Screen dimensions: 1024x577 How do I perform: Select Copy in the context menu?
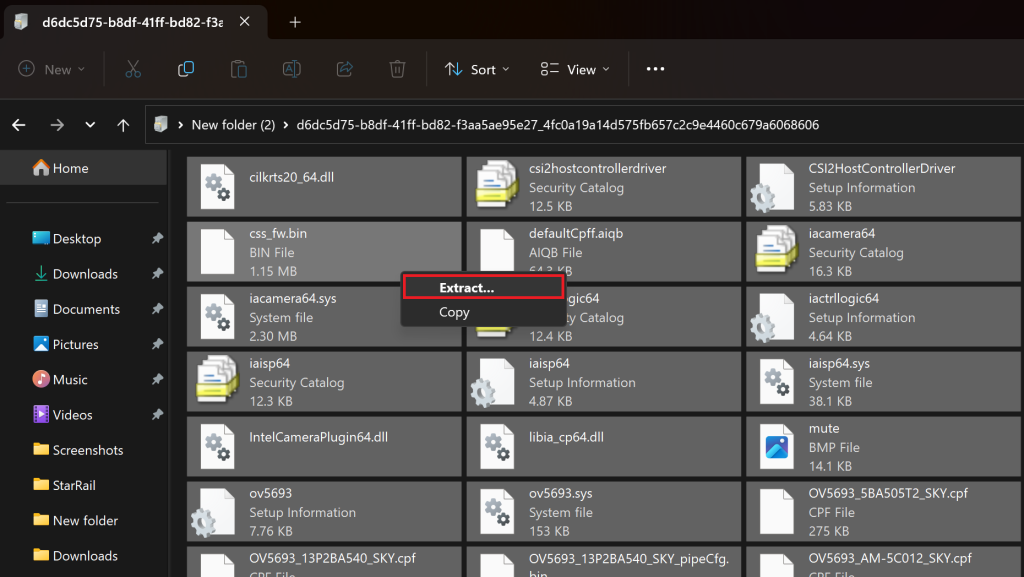coord(454,312)
